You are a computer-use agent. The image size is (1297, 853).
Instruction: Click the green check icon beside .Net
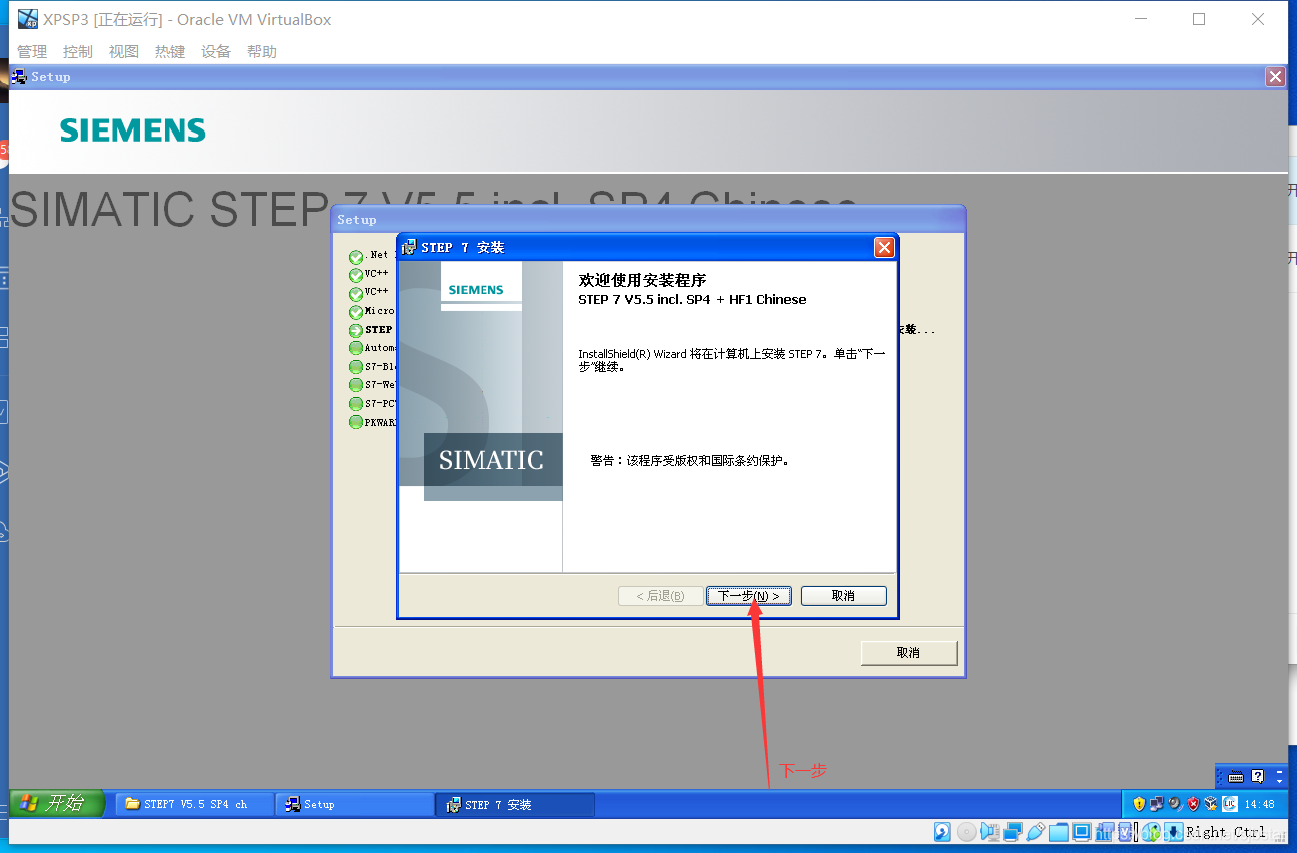(356, 257)
